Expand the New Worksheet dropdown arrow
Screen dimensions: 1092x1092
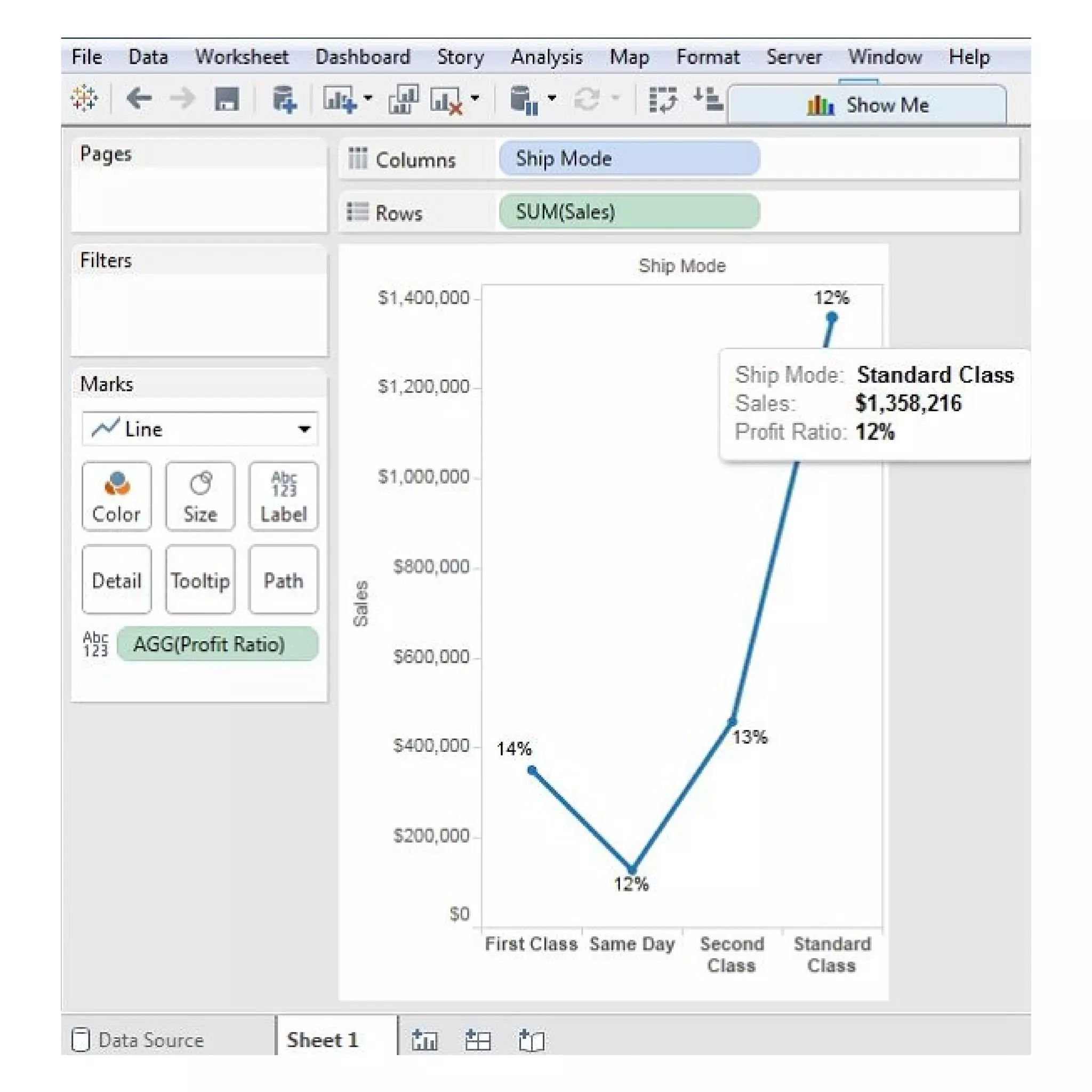pos(368,98)
